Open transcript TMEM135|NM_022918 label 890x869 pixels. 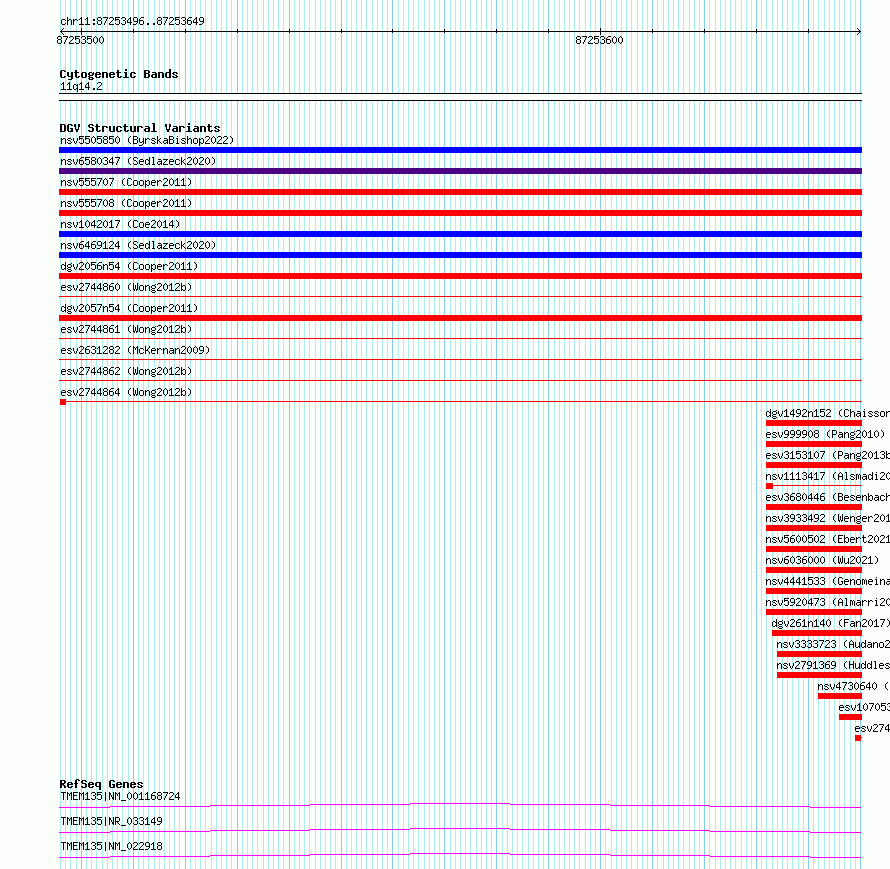[111, 846]
